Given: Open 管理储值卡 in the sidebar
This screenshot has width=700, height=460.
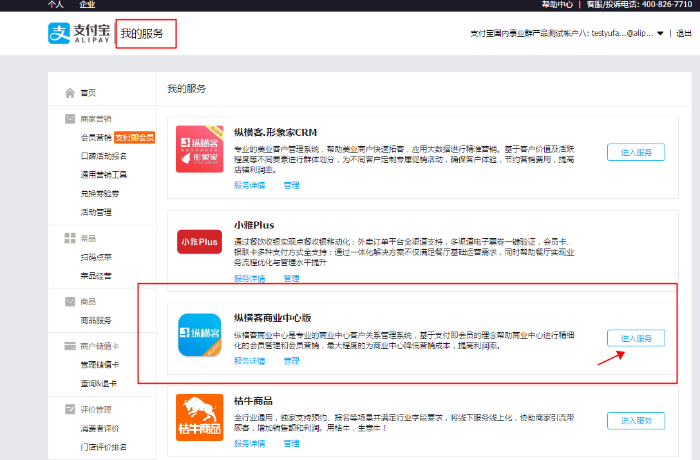Looking at the screenshot, I should 100,365.
